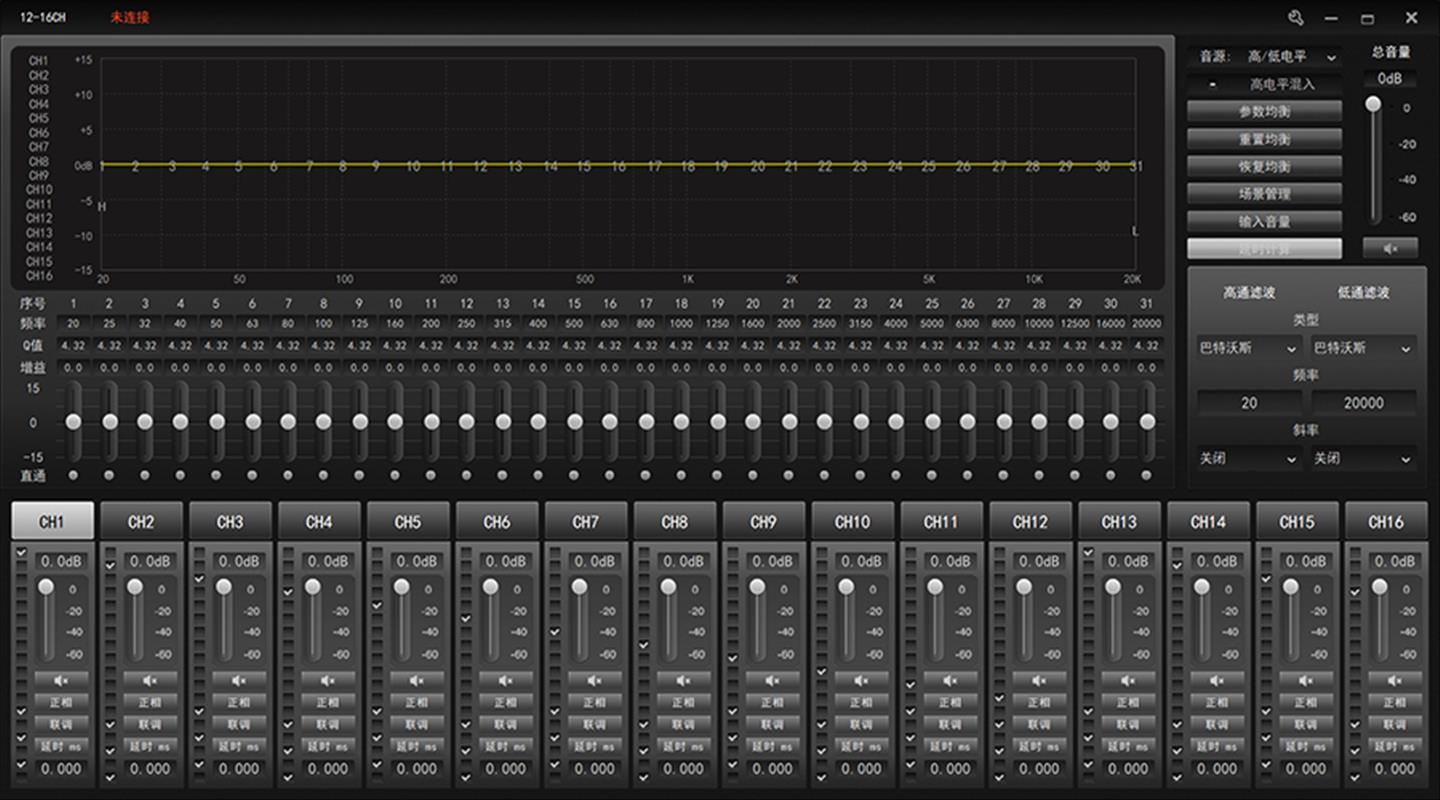1440x800 pixels.
Task: Click the 20 Hz band 1 gain slider
Action: (73, 422)
